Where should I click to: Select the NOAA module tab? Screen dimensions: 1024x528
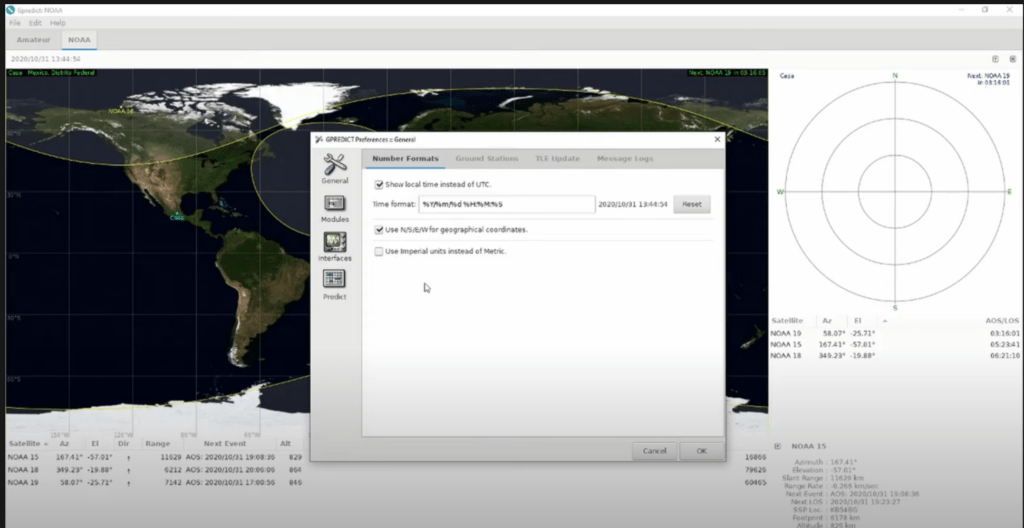click(79, 40)
